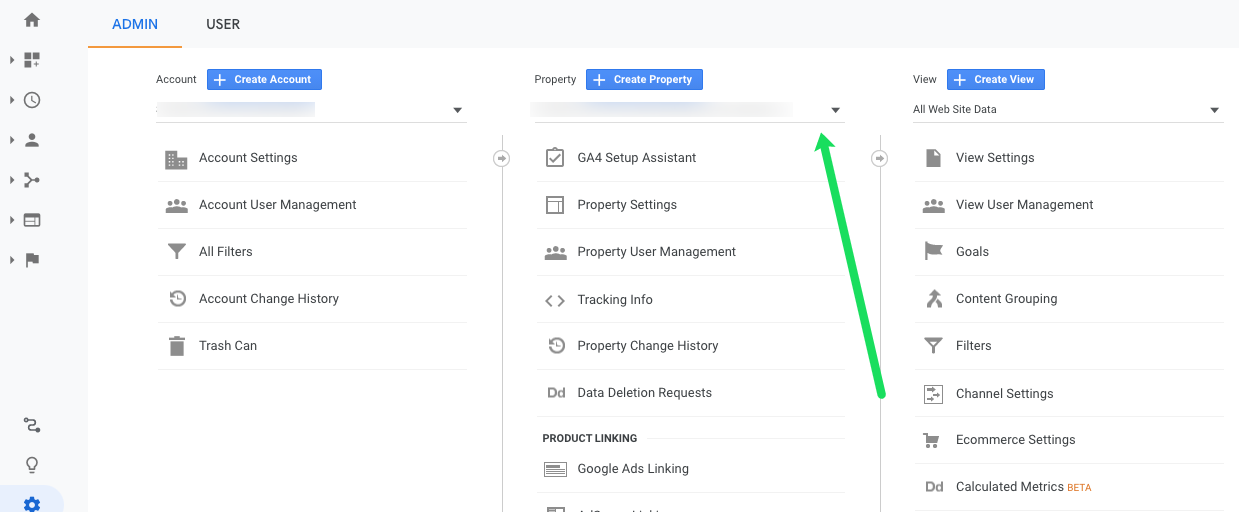Click the Create View button
The height and width of the screenshot is (512, 1239).
point(995,79)
